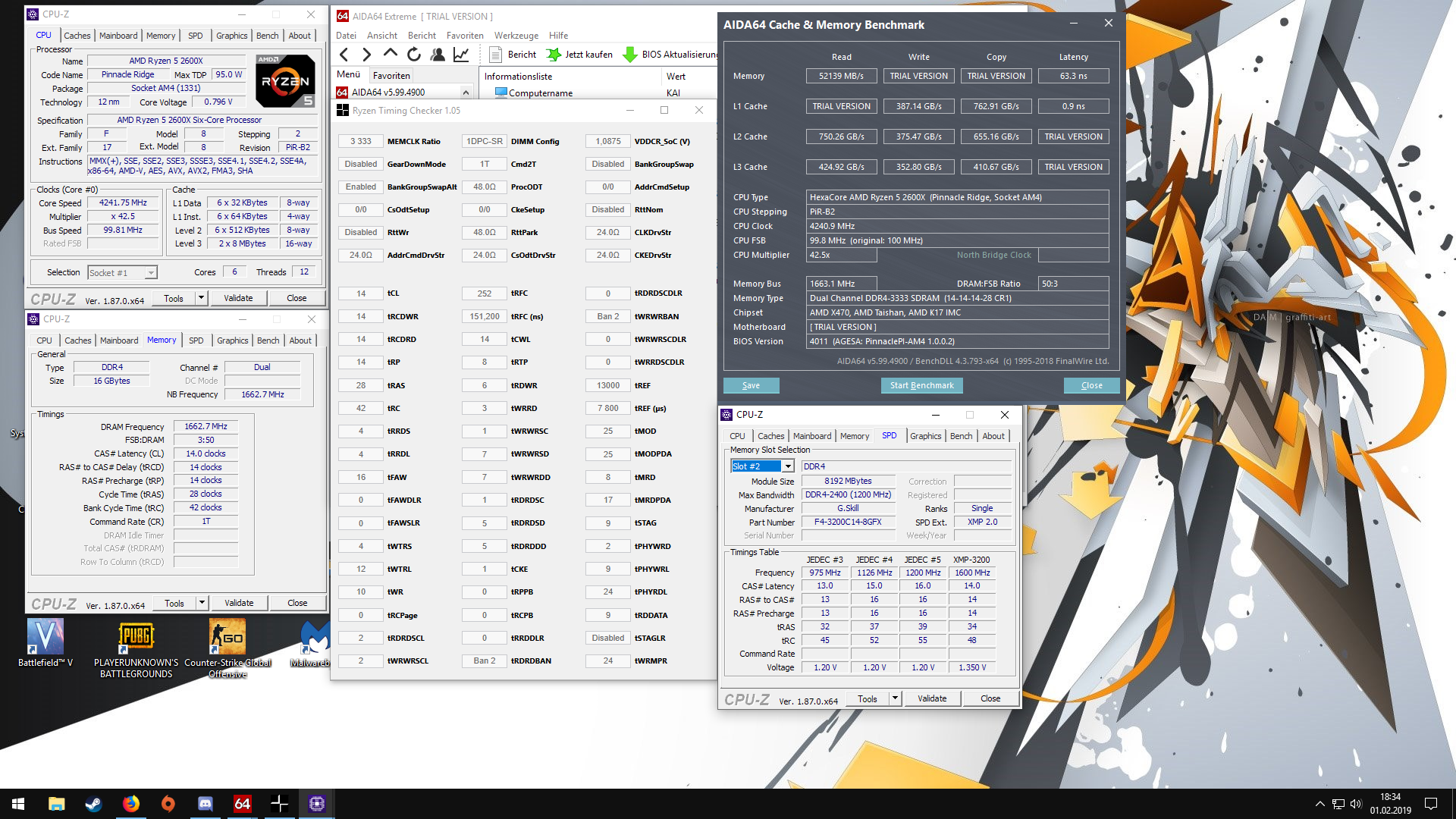Click the AIDA64 up-level arrow icon
Image resolution: width=1456 pixels, height=819 pixels.
pyautogui.click(x=390, y=54)
